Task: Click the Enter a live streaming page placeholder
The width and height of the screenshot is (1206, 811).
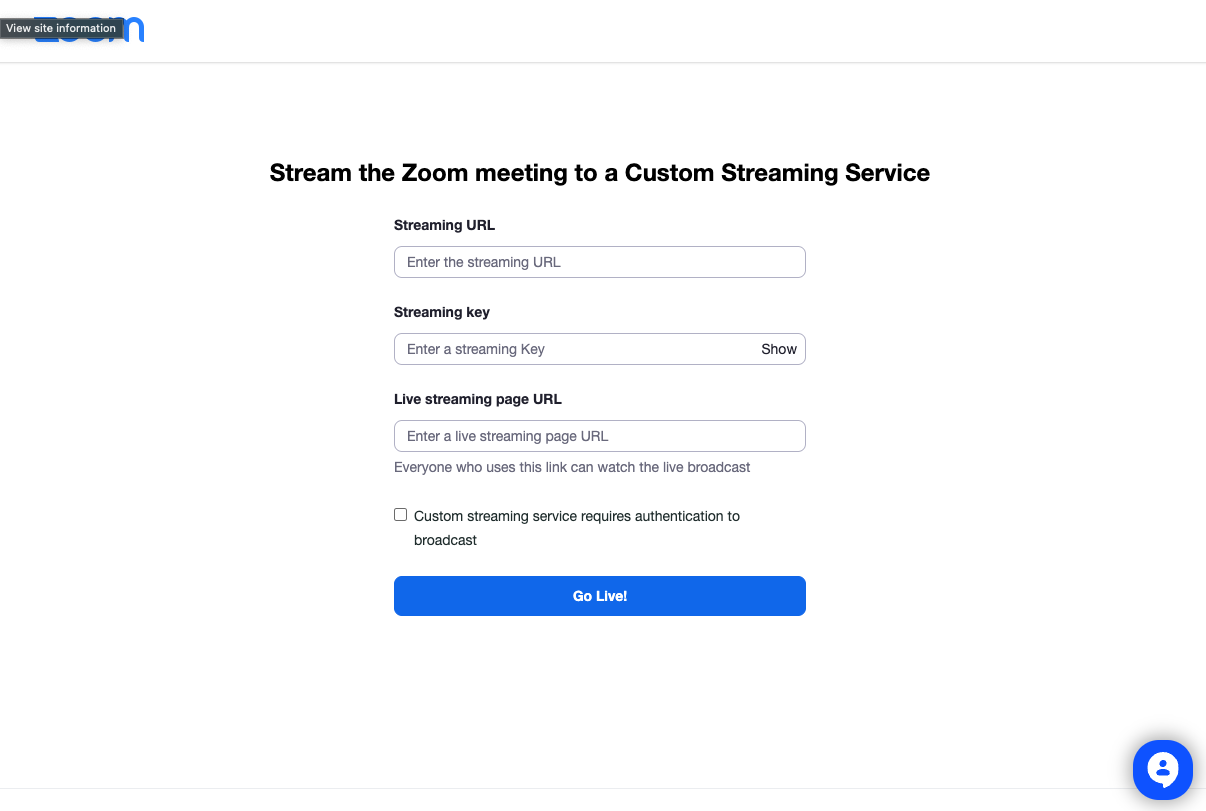Action: pyautogui.click(x=508, y=436)
